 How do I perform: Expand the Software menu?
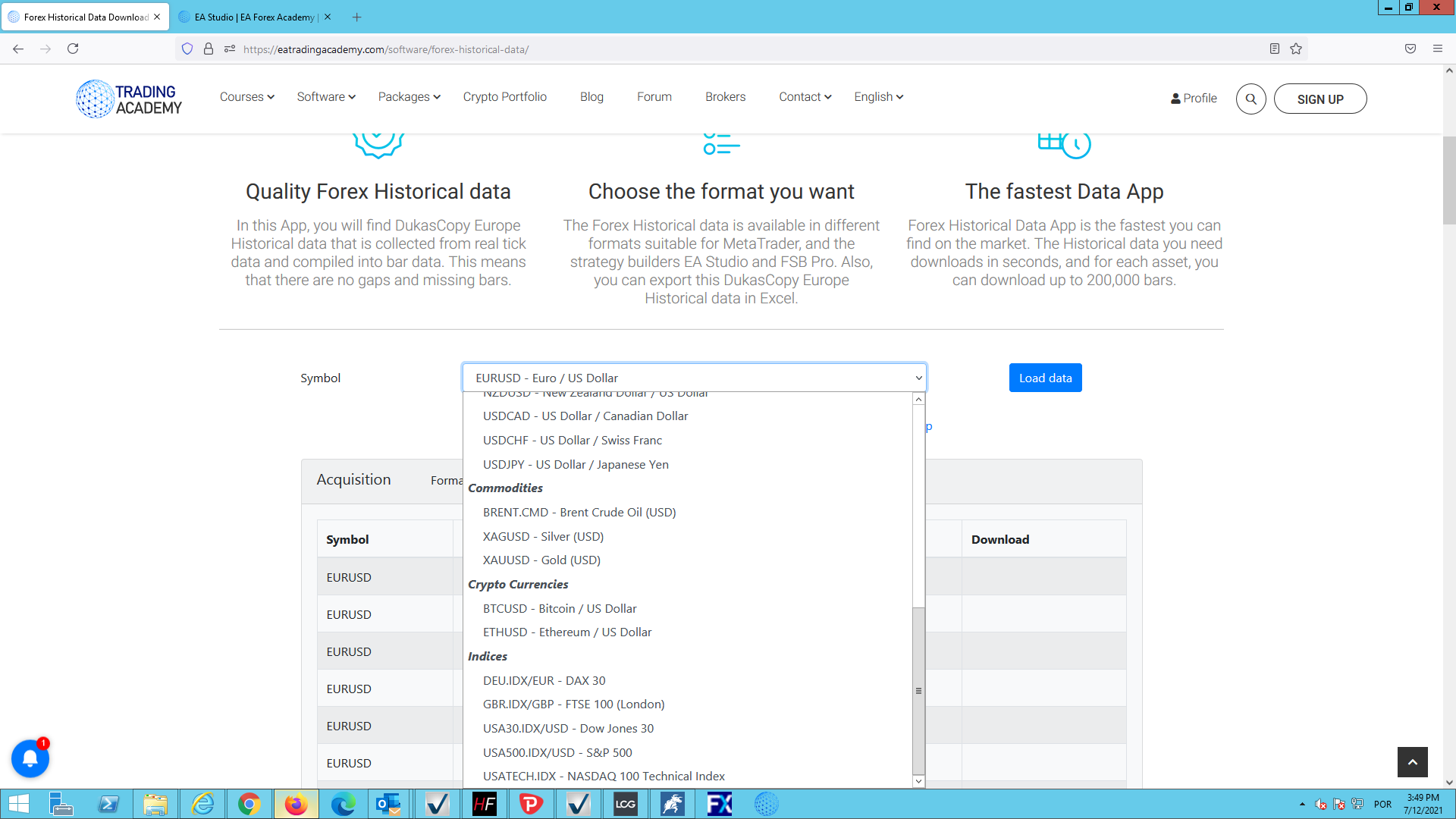point(326,97)
